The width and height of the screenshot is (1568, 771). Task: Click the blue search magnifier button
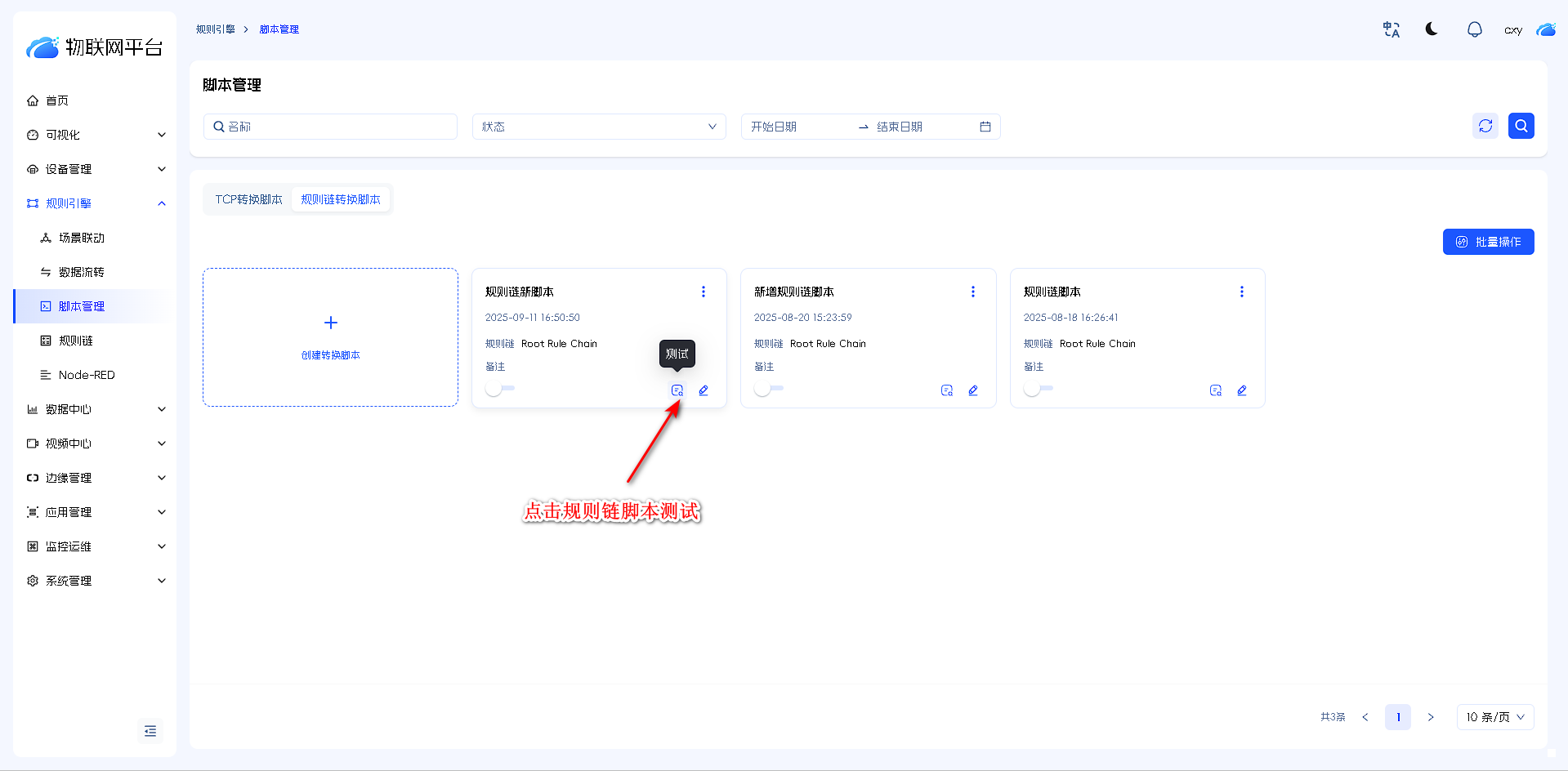click(x=1521, y=126)
